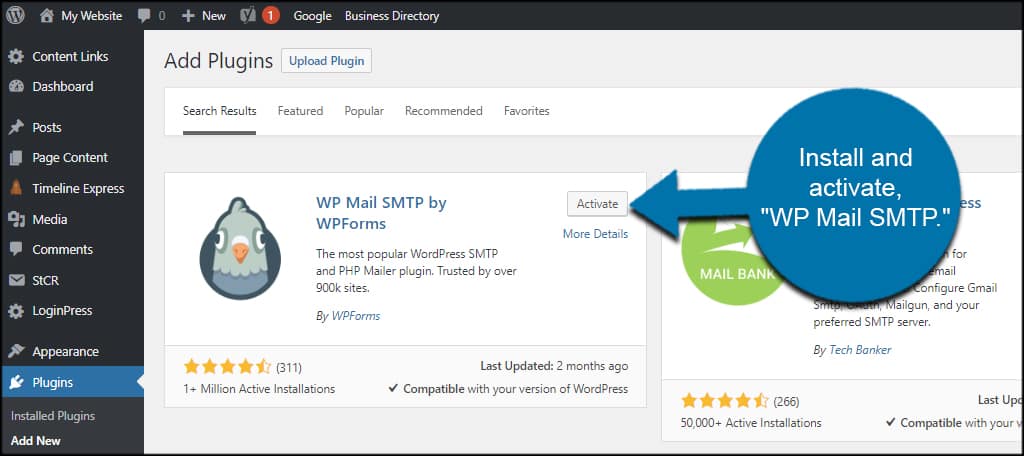Image resolution: width=1024 pixels, height=456 pixels.
Task: Click the StCR envelope icon
Action: (16, 280)
